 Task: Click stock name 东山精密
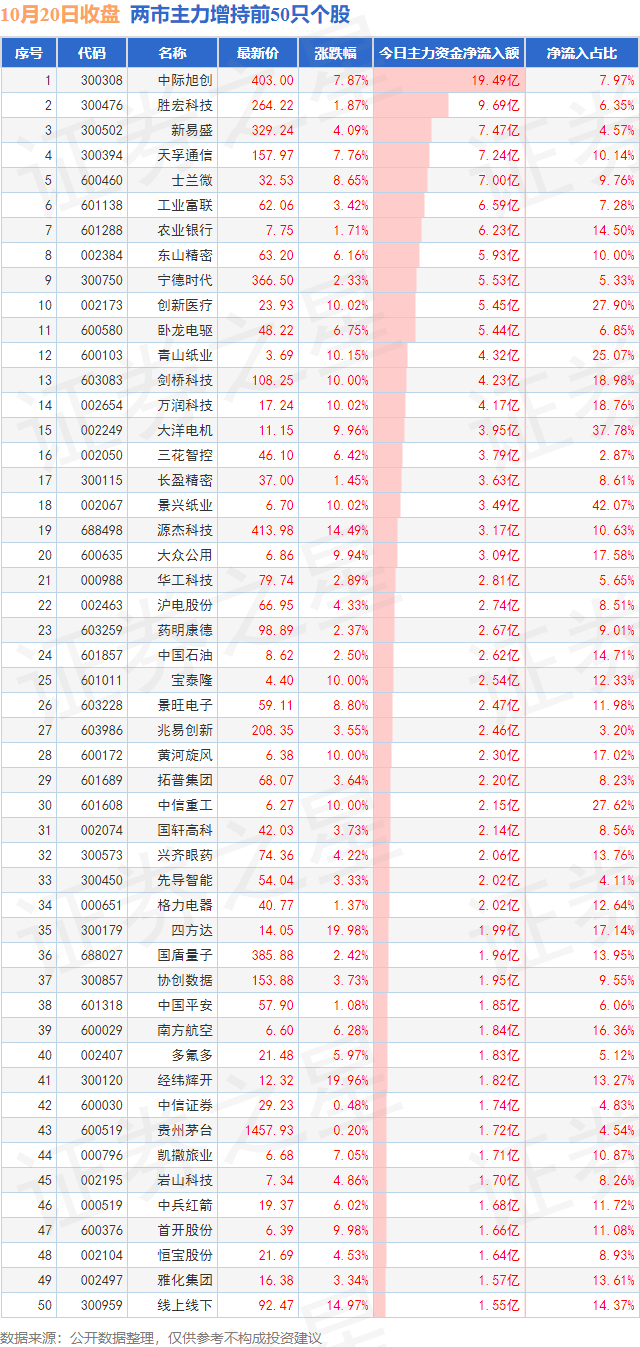click(185, 255)
